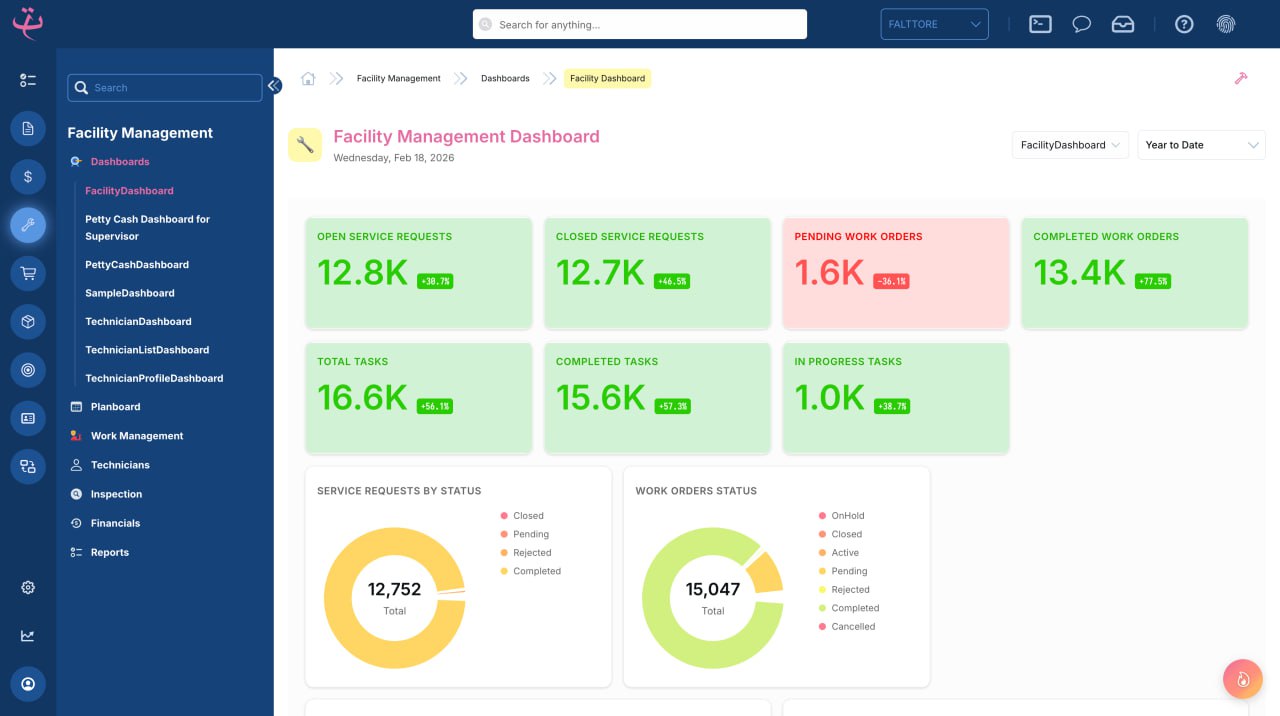1280x716 pixels.
Task: Open settings gear in left rail
Action: (x=28, y=588)
